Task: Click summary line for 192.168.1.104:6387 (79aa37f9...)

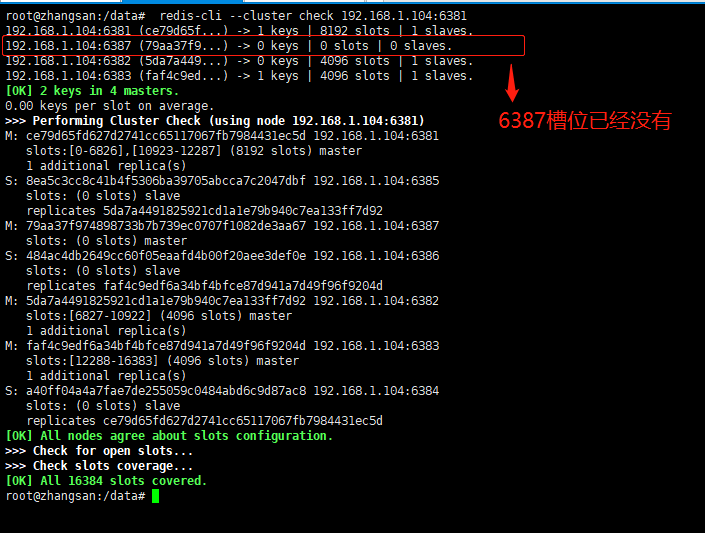Action: [x=228, y=46]
